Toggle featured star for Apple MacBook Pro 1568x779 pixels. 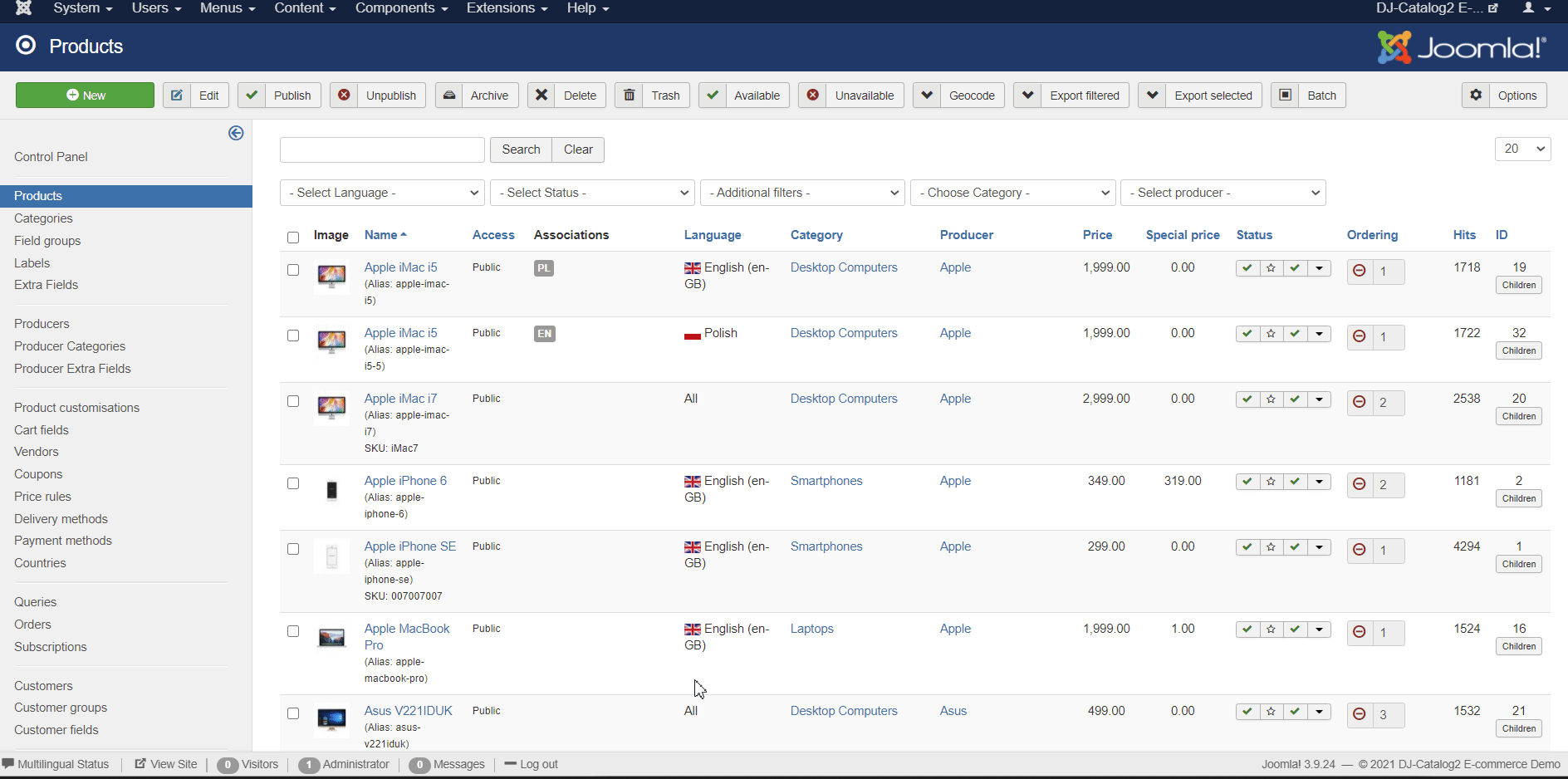(1272, 630)
